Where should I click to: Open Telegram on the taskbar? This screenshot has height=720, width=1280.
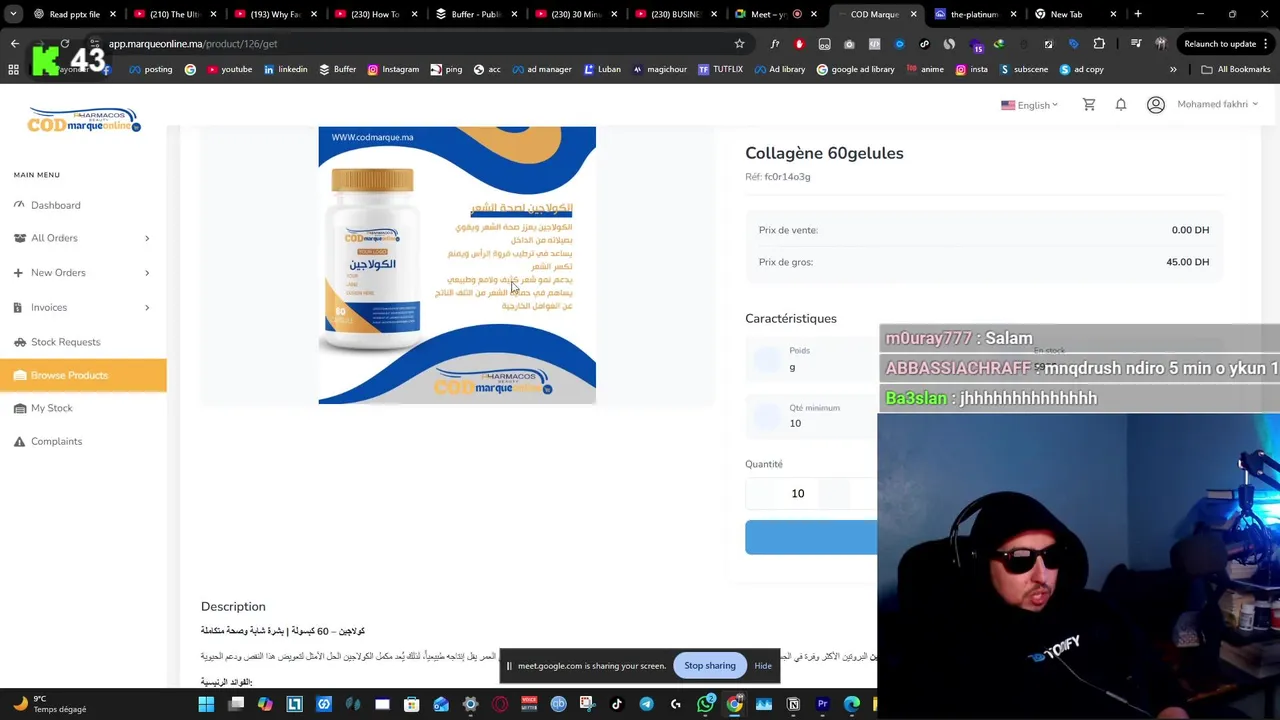coord(646,704)
